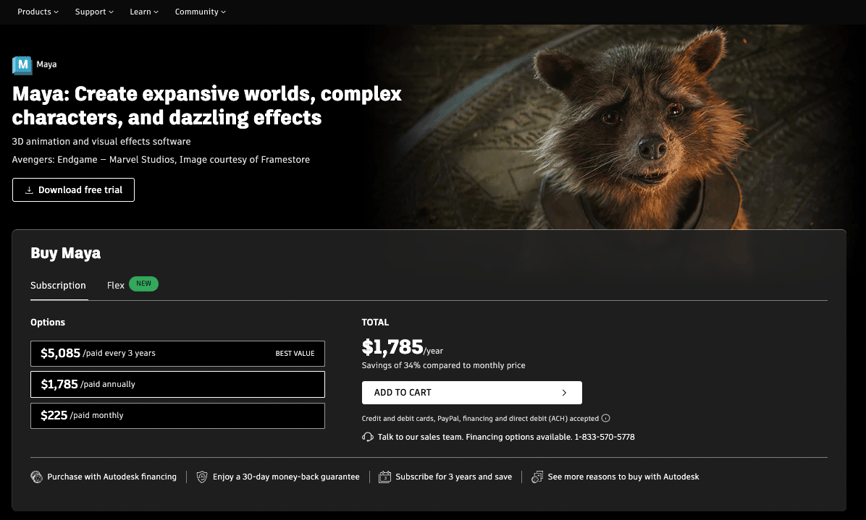Click the green NEW badge next to Flex
Viewport: 866px width, 520px height.
(x=144, y=284)
